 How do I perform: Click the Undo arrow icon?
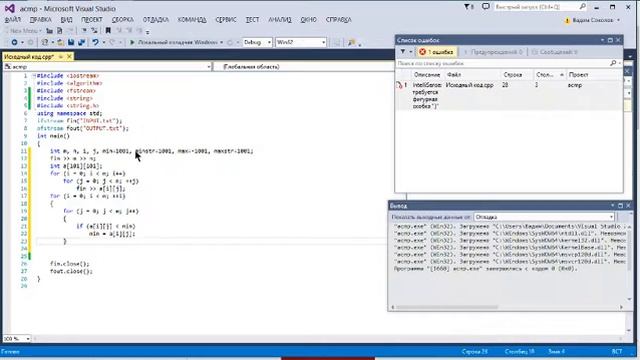tap(95, 42)
